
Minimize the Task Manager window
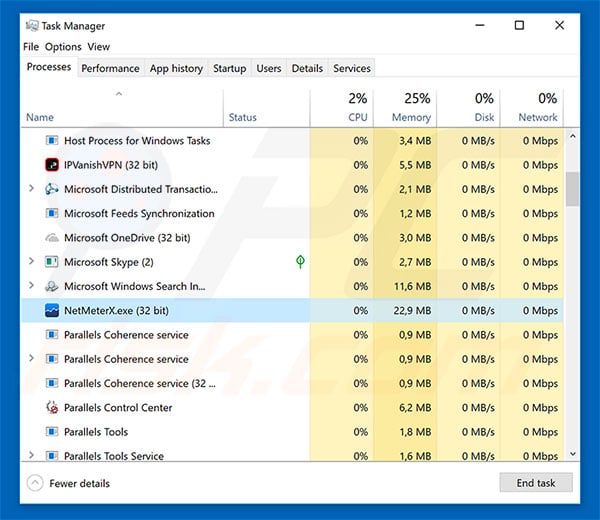click(x=480, y=25)
